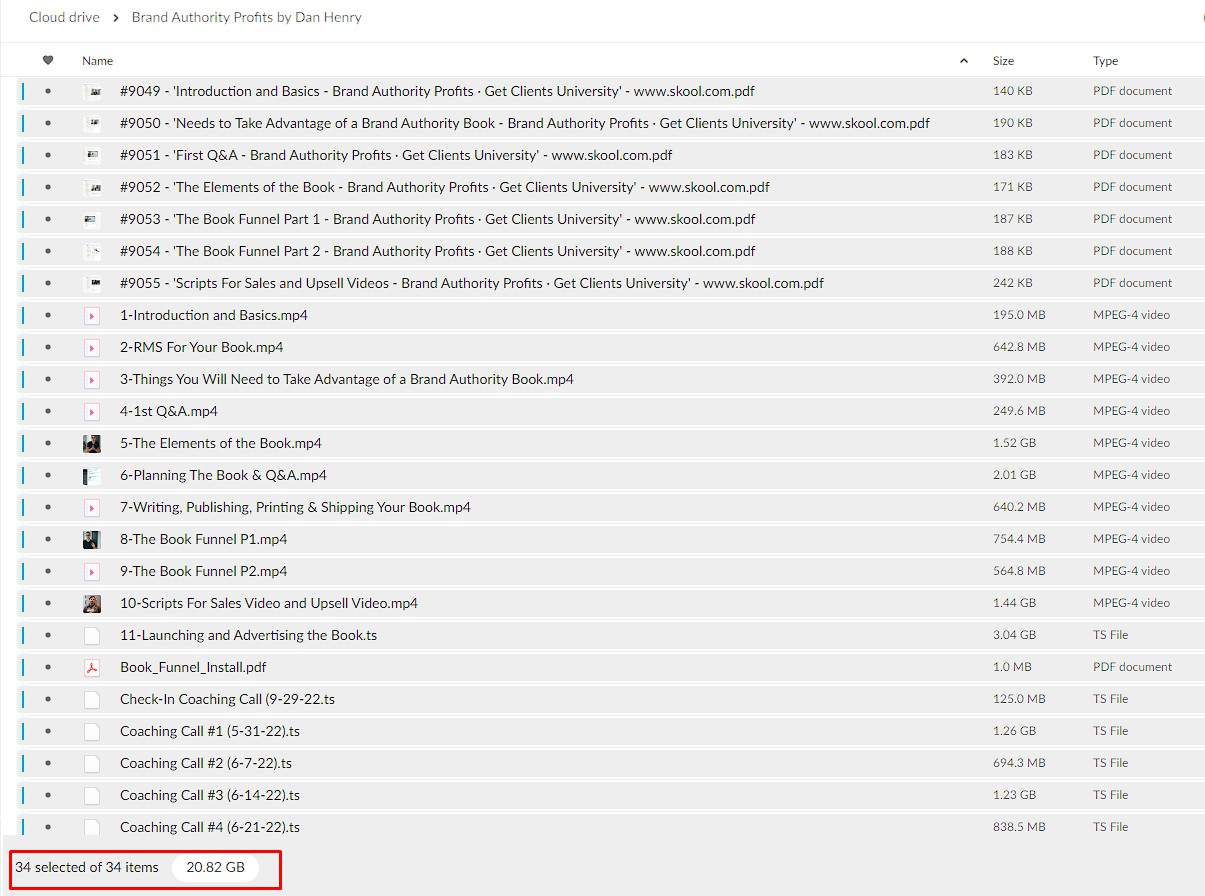Click the PDF thumbnail icon for #9049 Introduction file
Viewport: 1205px width, 896px height.
(x=93, y=91)
